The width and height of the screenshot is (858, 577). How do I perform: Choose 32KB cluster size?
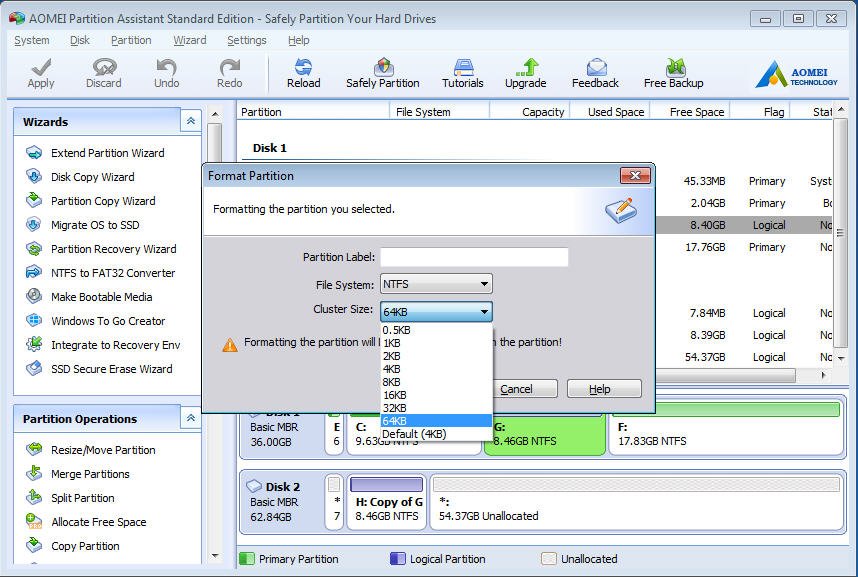(x=436, y=408)
